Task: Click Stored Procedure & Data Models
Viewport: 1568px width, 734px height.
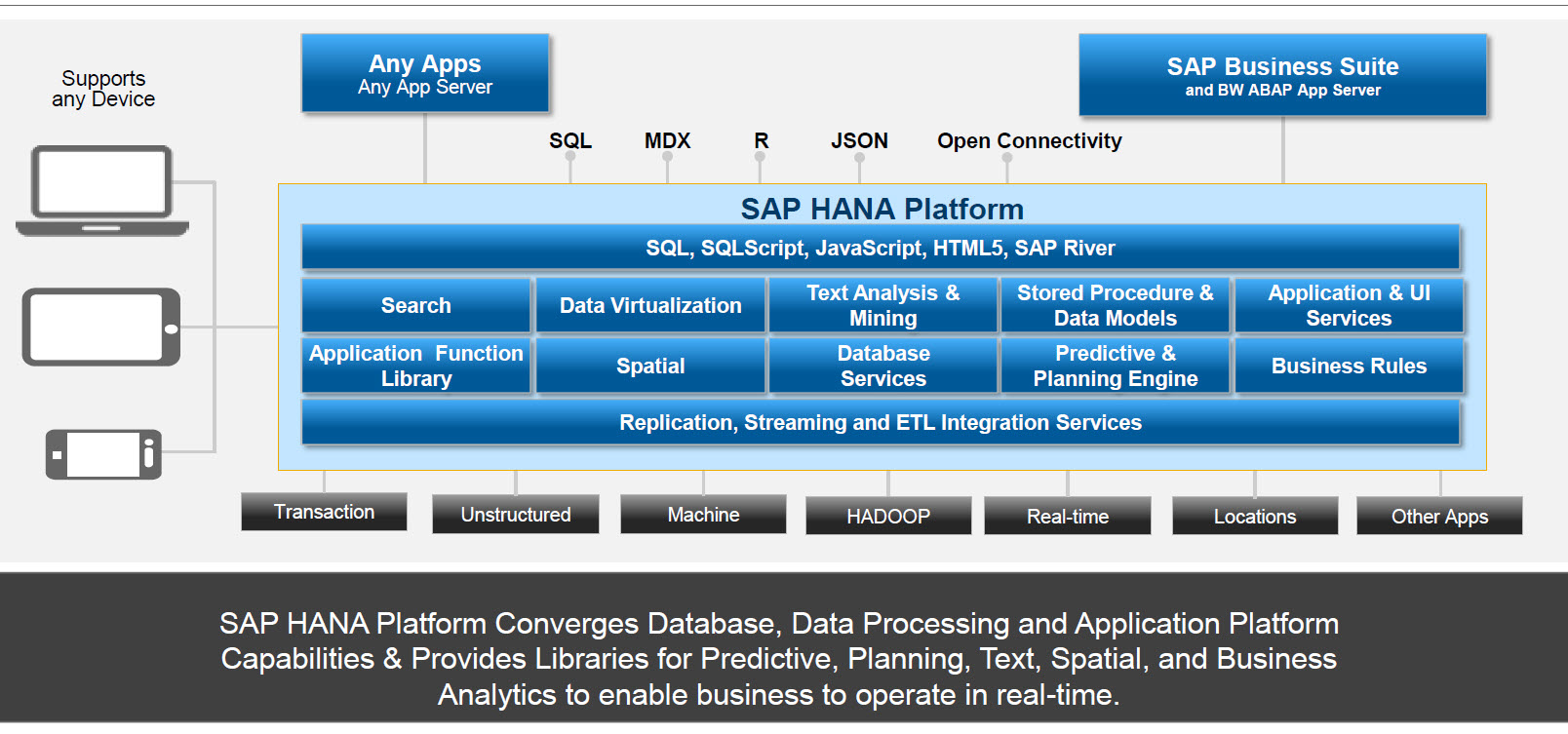Action: (1116, 305)
